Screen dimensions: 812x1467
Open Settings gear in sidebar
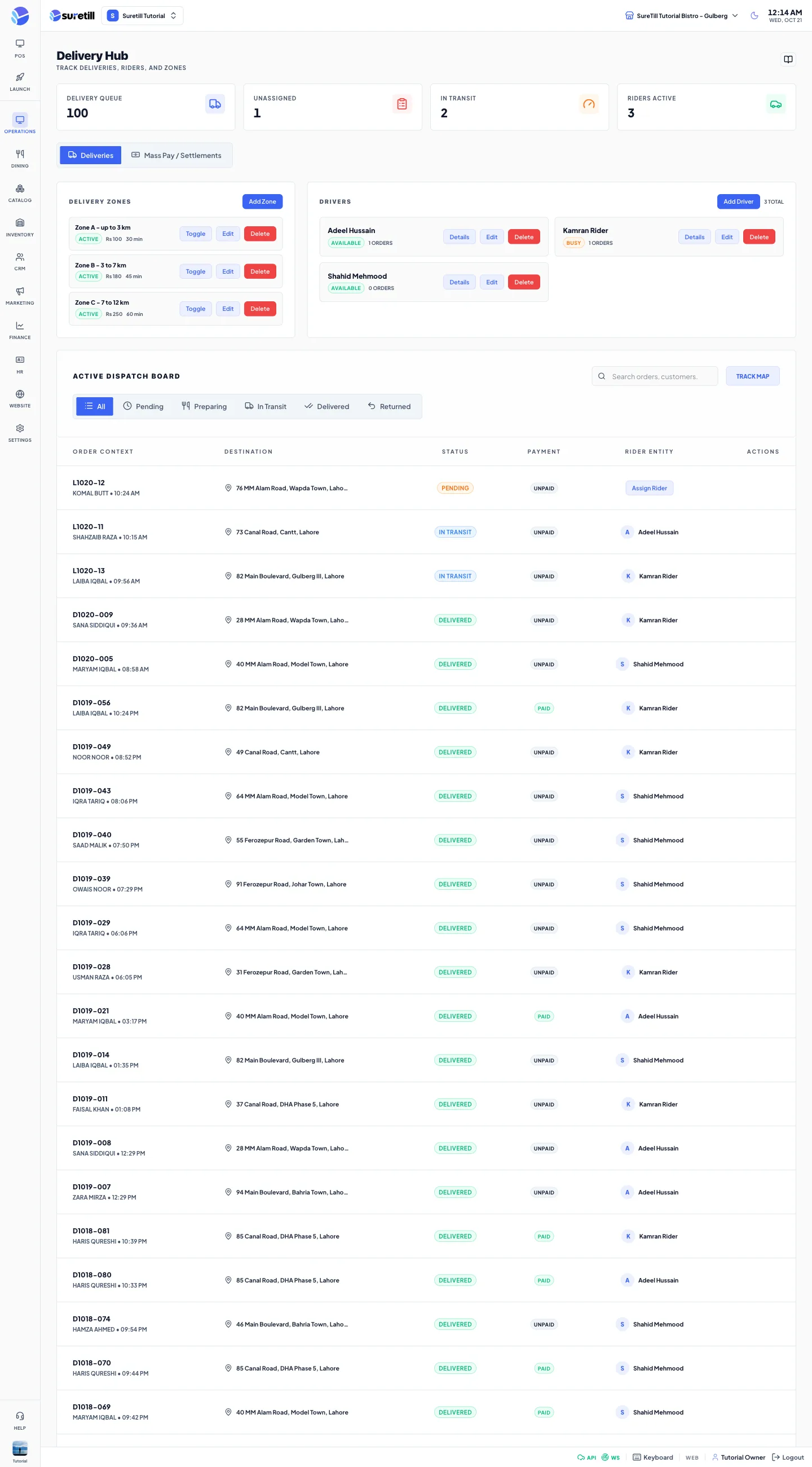[x=20, y=433]
